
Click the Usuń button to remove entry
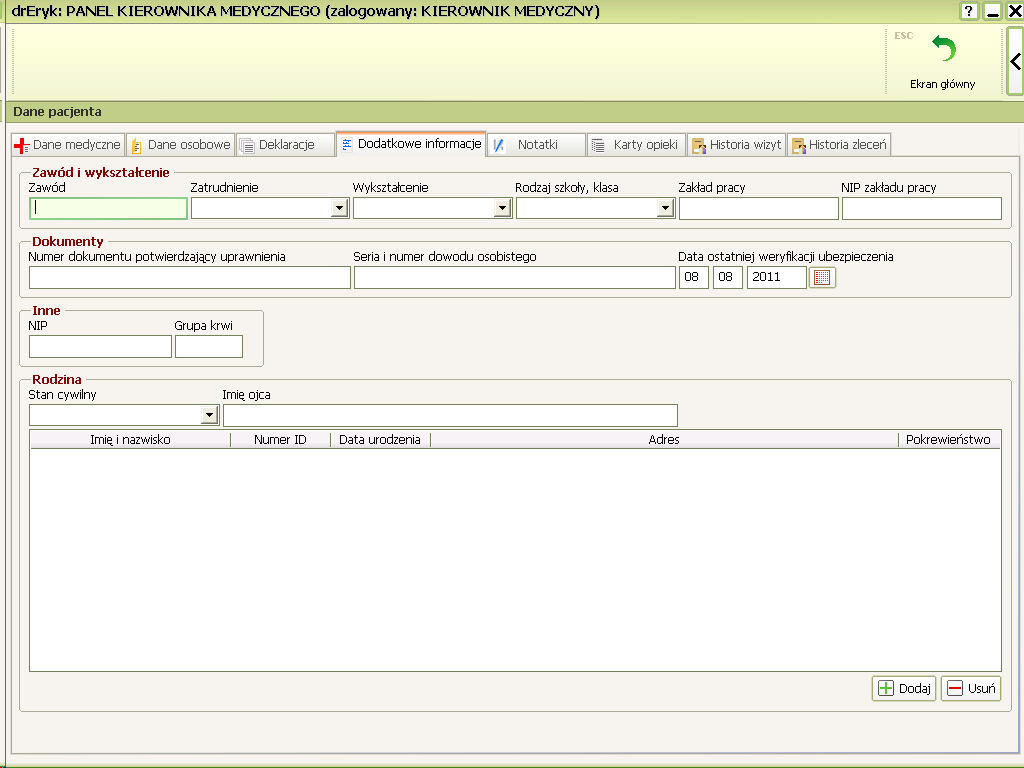coord(971,688)
